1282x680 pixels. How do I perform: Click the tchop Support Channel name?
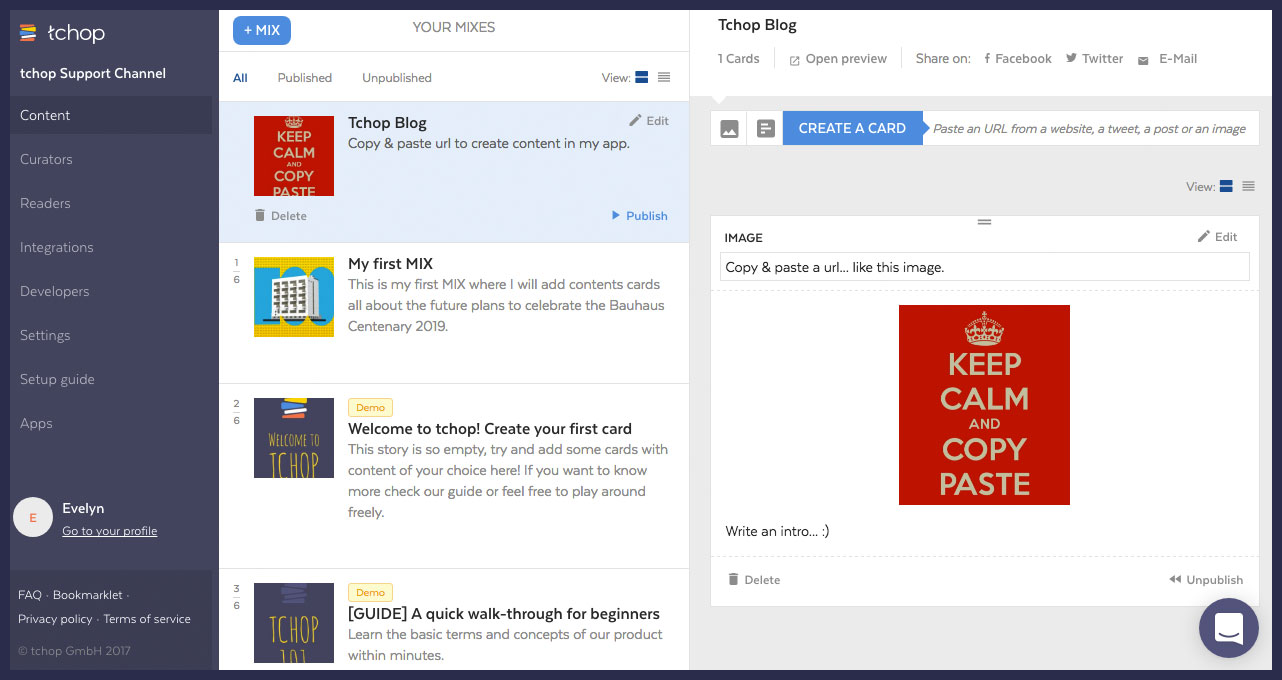(93, 73)
